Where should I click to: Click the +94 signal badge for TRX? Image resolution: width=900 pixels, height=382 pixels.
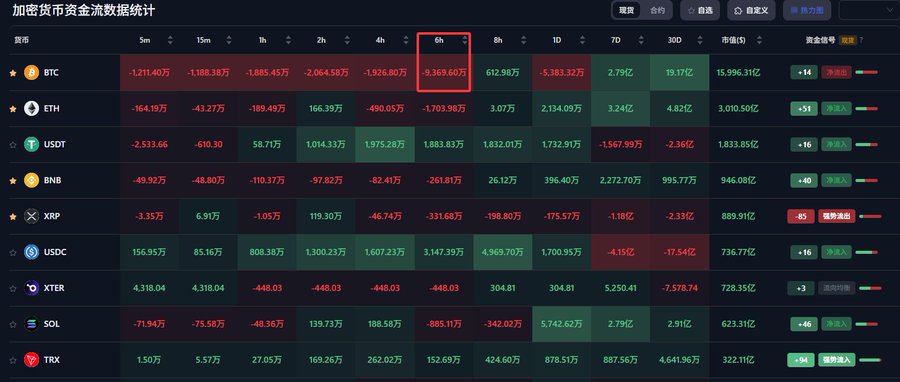pos(801,360)
